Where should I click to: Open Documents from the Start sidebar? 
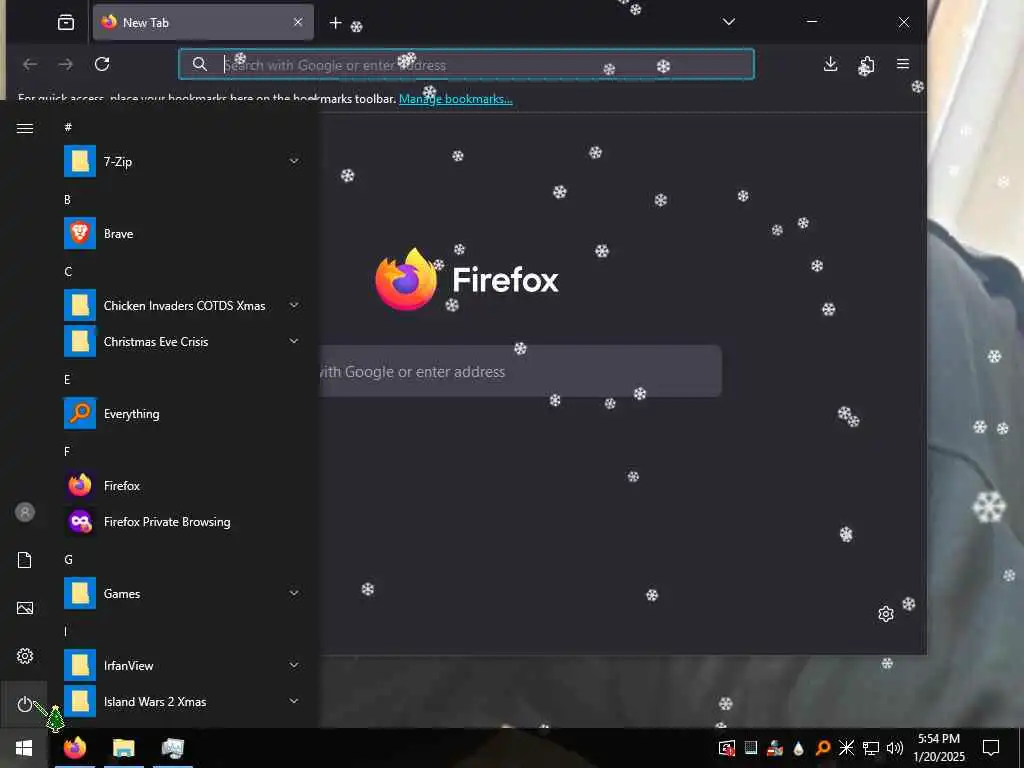click(25, 560)
